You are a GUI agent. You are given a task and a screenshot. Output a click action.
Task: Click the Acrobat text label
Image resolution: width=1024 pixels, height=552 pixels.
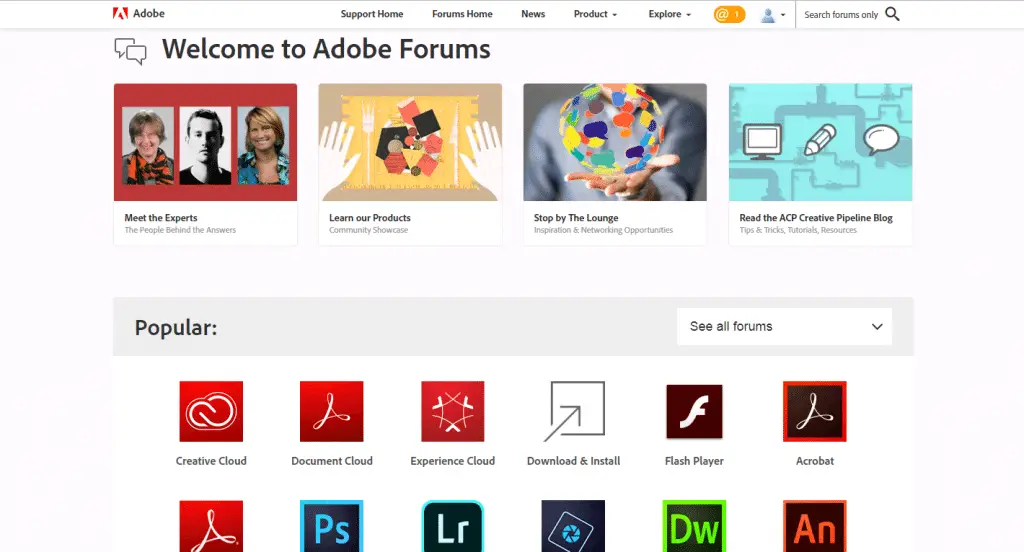coord(815,461)
